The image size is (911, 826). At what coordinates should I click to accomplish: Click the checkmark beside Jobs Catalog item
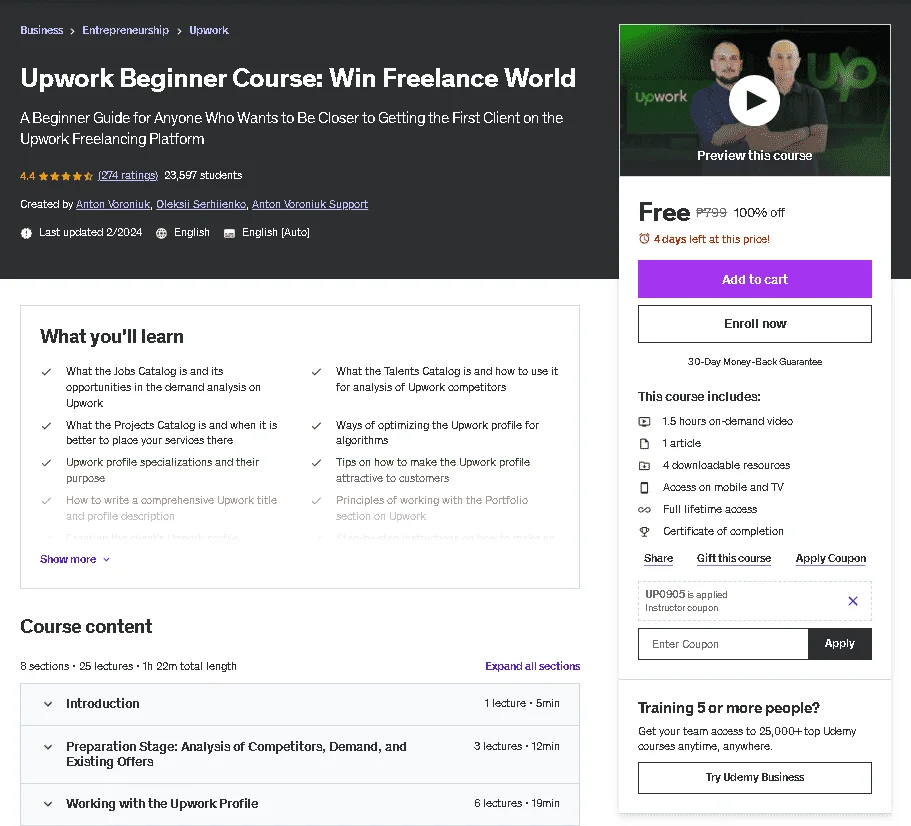(x=46, y=372)
